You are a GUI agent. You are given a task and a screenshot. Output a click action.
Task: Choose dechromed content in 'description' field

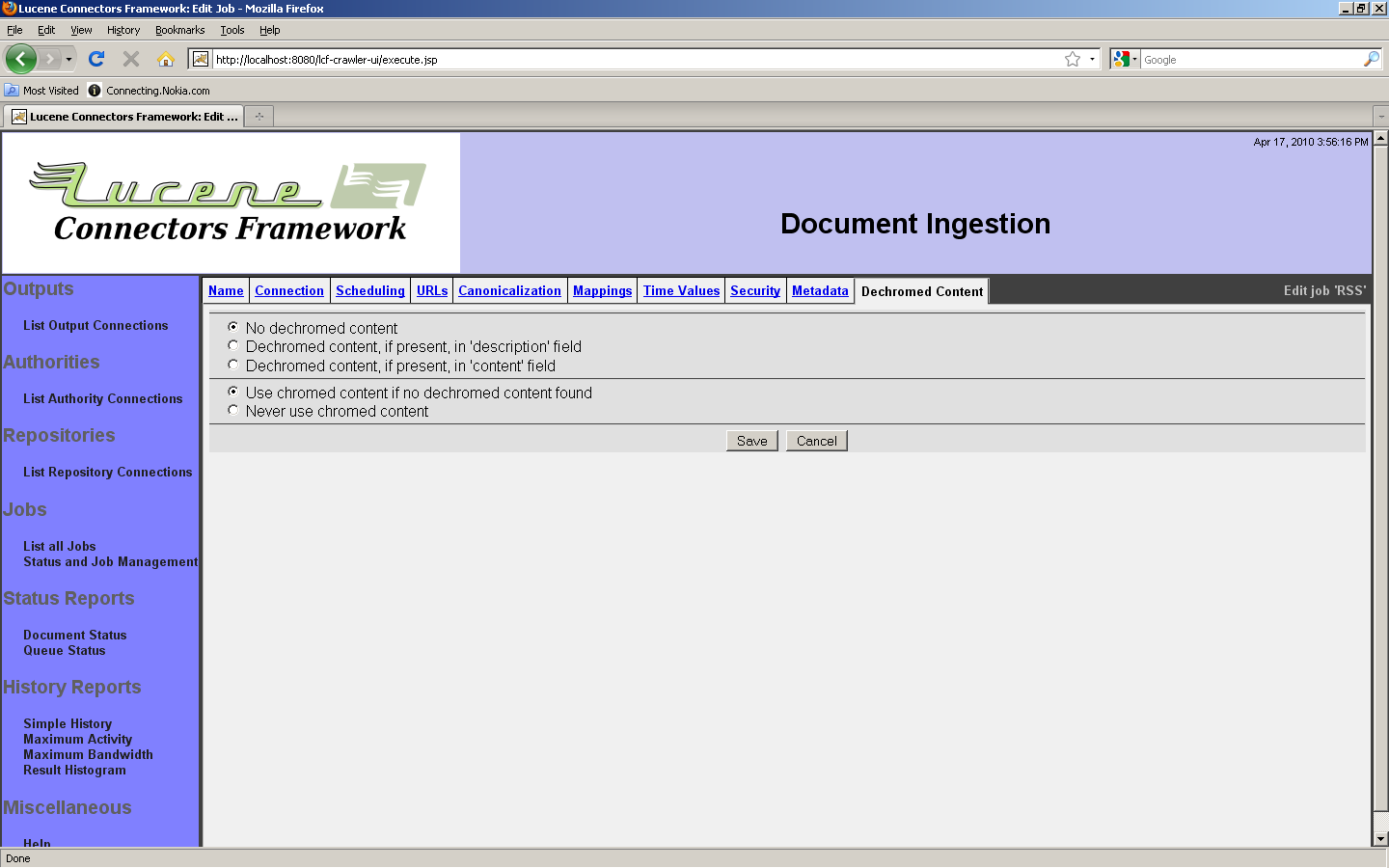click(233, 345)
